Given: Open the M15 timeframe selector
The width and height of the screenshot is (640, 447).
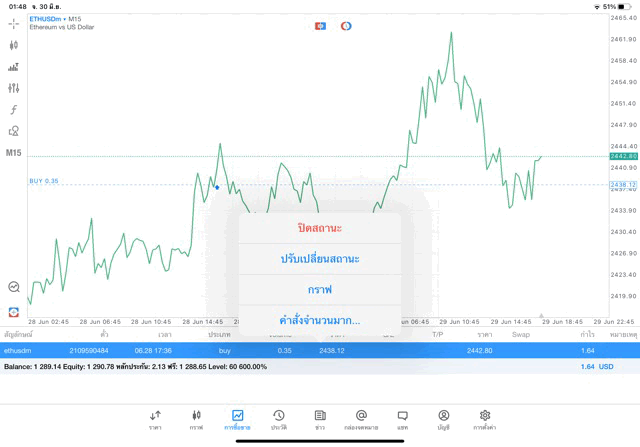Looking at the screenshot, I should pos(14,153).
